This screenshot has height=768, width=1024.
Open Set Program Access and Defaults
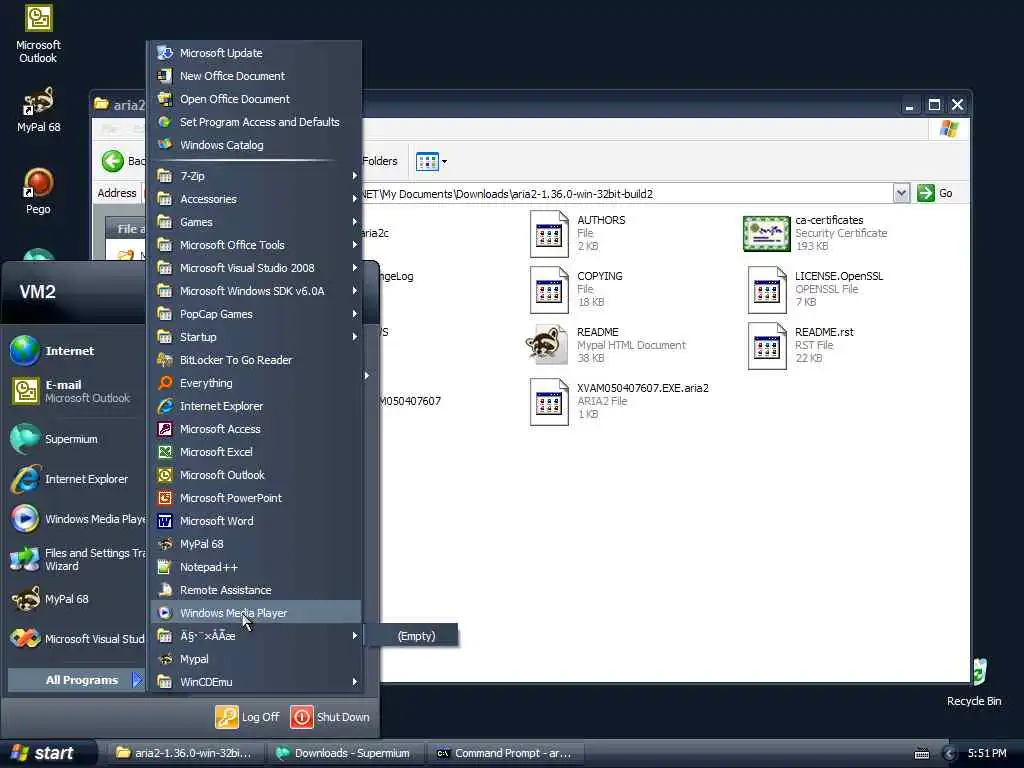(x=255, y=122)
